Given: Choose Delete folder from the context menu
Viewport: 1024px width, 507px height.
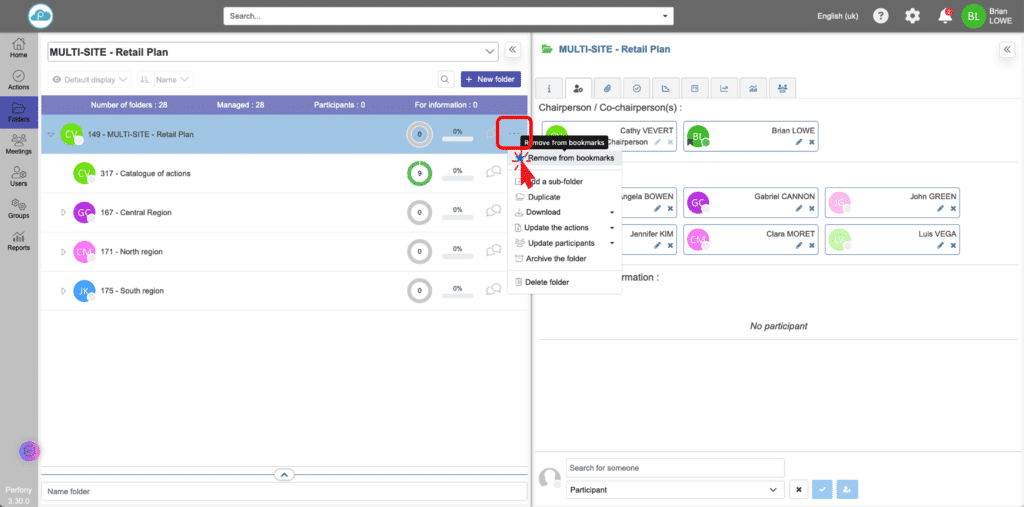Looking at the screenshot, I should (546, 282).
